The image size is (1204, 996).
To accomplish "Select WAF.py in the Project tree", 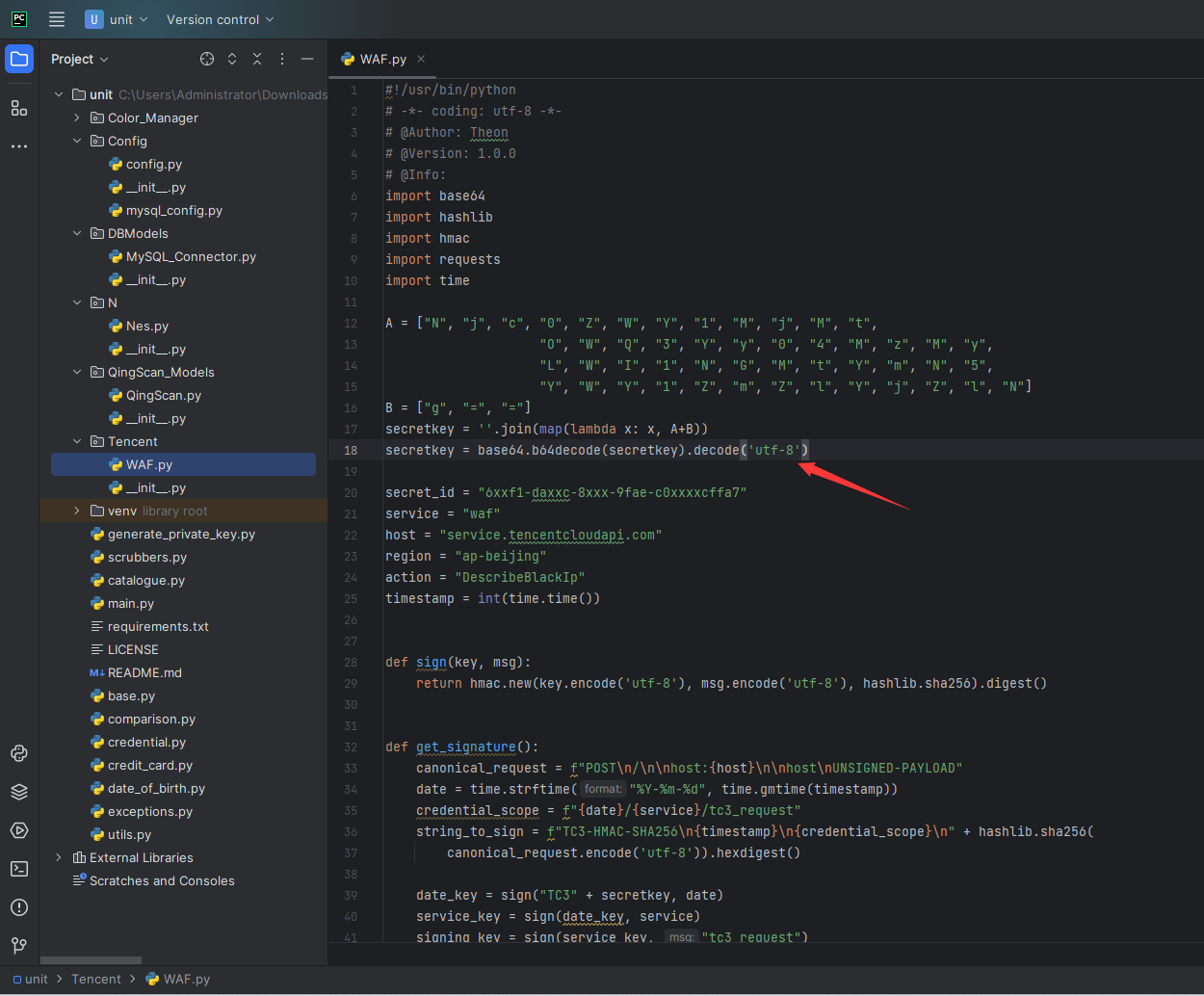I will tap(183, 464).
